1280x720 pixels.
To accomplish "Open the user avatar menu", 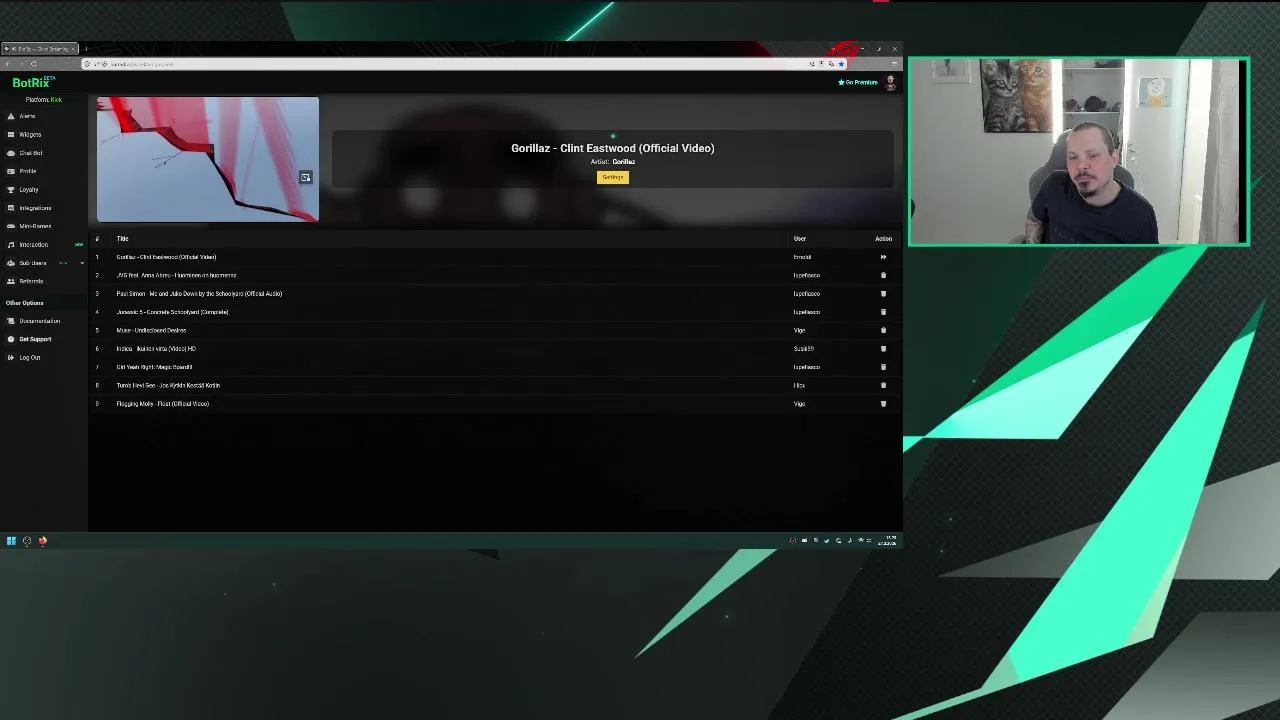I will coord(890,83).
